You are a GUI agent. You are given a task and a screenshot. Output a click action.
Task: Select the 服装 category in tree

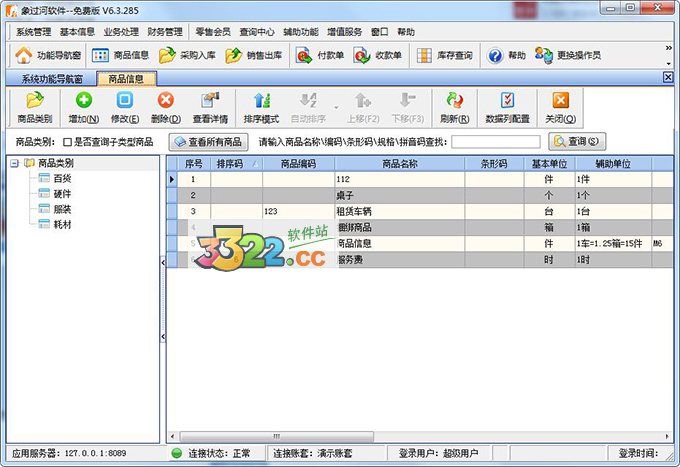(62, 209)
